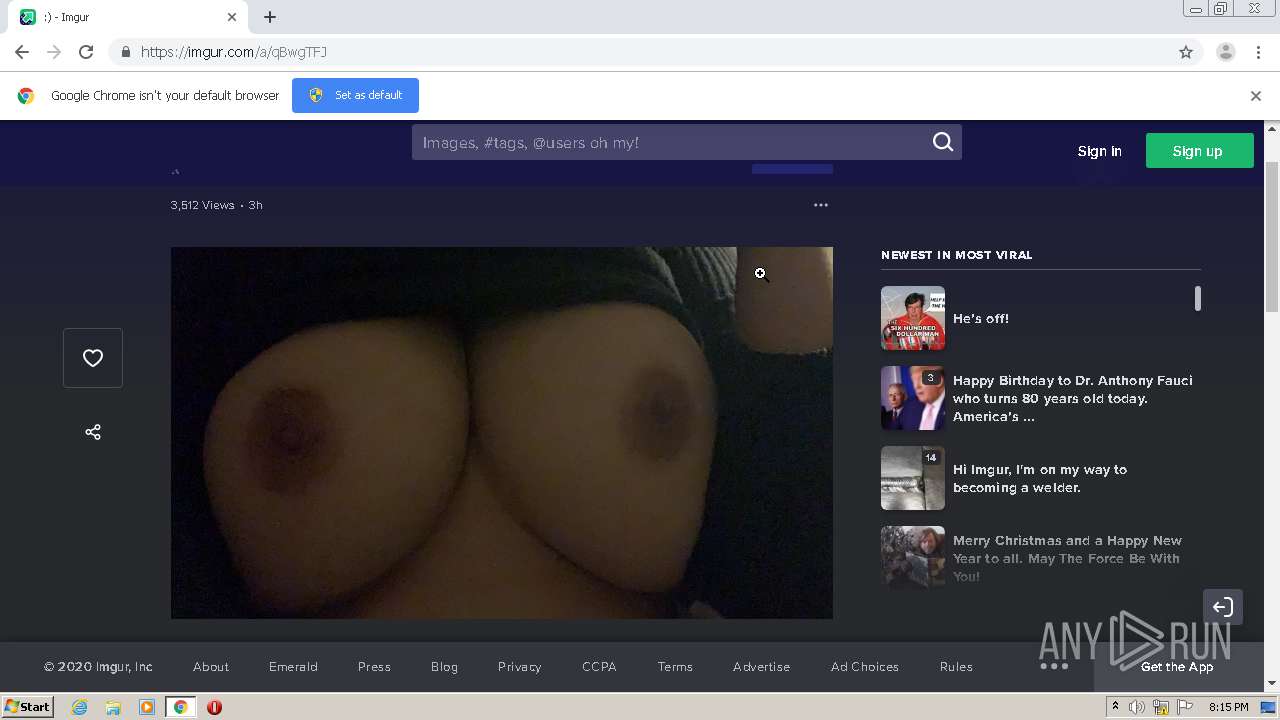
Task: Go back with browser back arrow
Action: (22, 52)
